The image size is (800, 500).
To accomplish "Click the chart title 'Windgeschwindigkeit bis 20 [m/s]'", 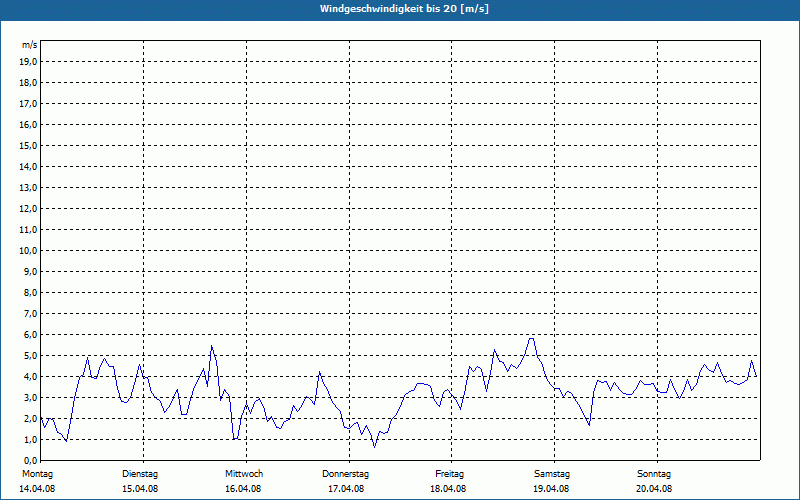I will pyautogui.click(x=404, y=9).
